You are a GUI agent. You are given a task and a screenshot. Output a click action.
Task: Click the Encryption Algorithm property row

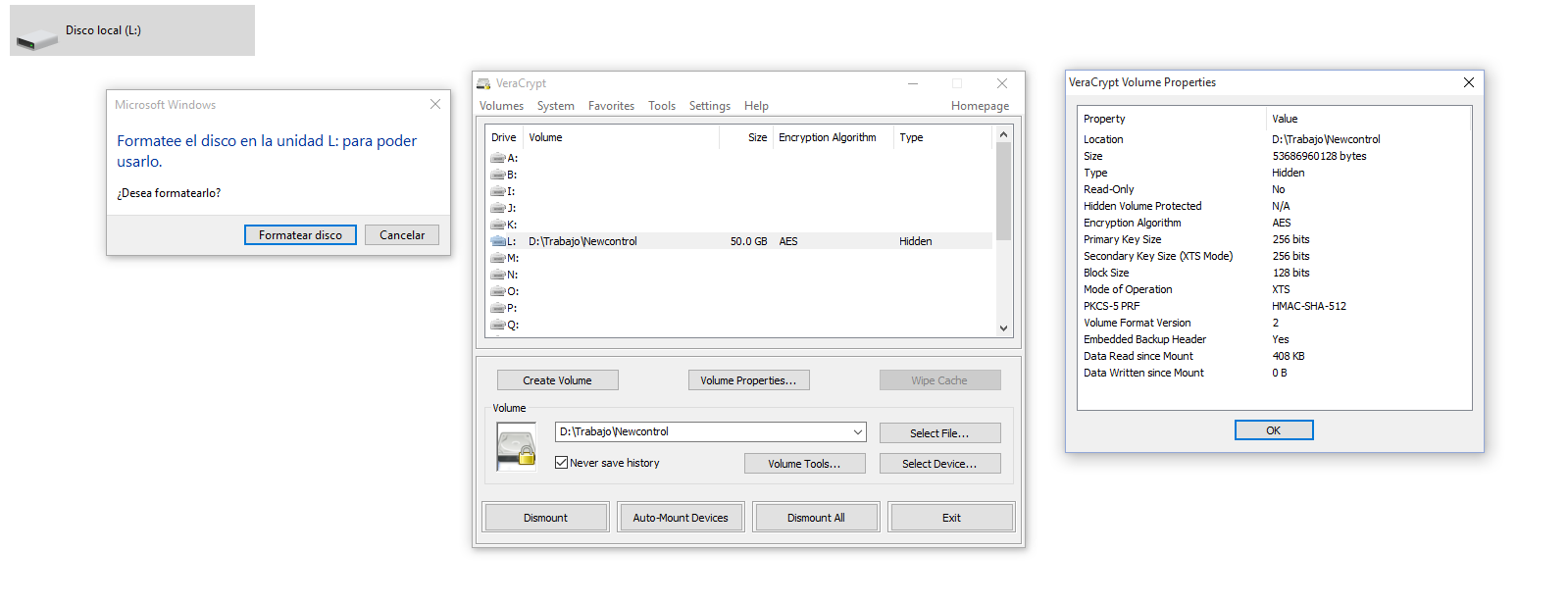(x=1274, y=223)
